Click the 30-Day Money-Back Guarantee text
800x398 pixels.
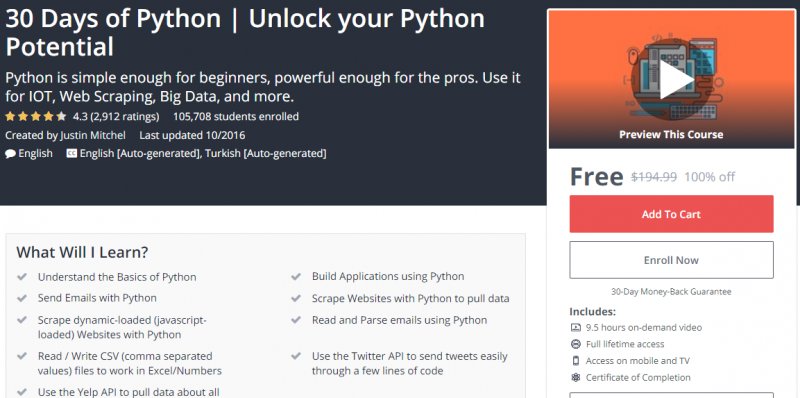[x=671, y=292]
